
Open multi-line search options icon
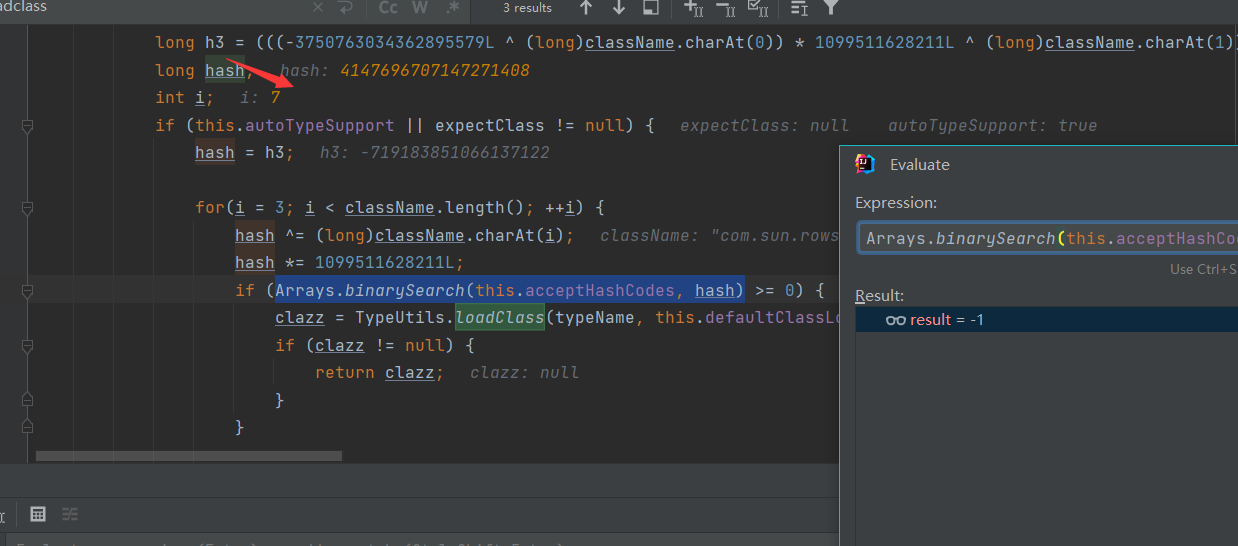point(799,8)
